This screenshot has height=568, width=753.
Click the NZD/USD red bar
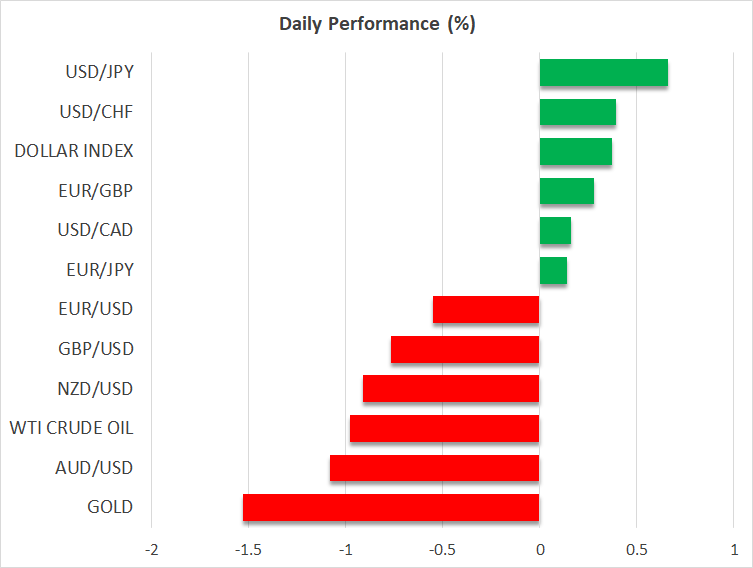(451, 389)
